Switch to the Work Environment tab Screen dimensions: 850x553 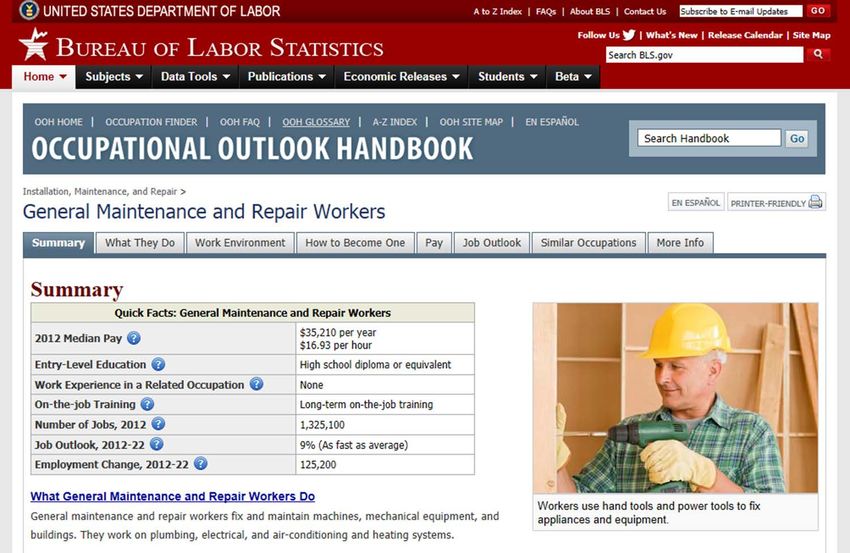click(240, 243)
